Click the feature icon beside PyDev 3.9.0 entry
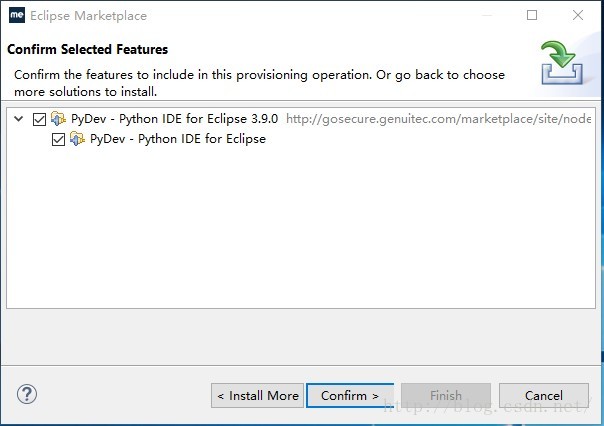604x426 pixels. 59,118
